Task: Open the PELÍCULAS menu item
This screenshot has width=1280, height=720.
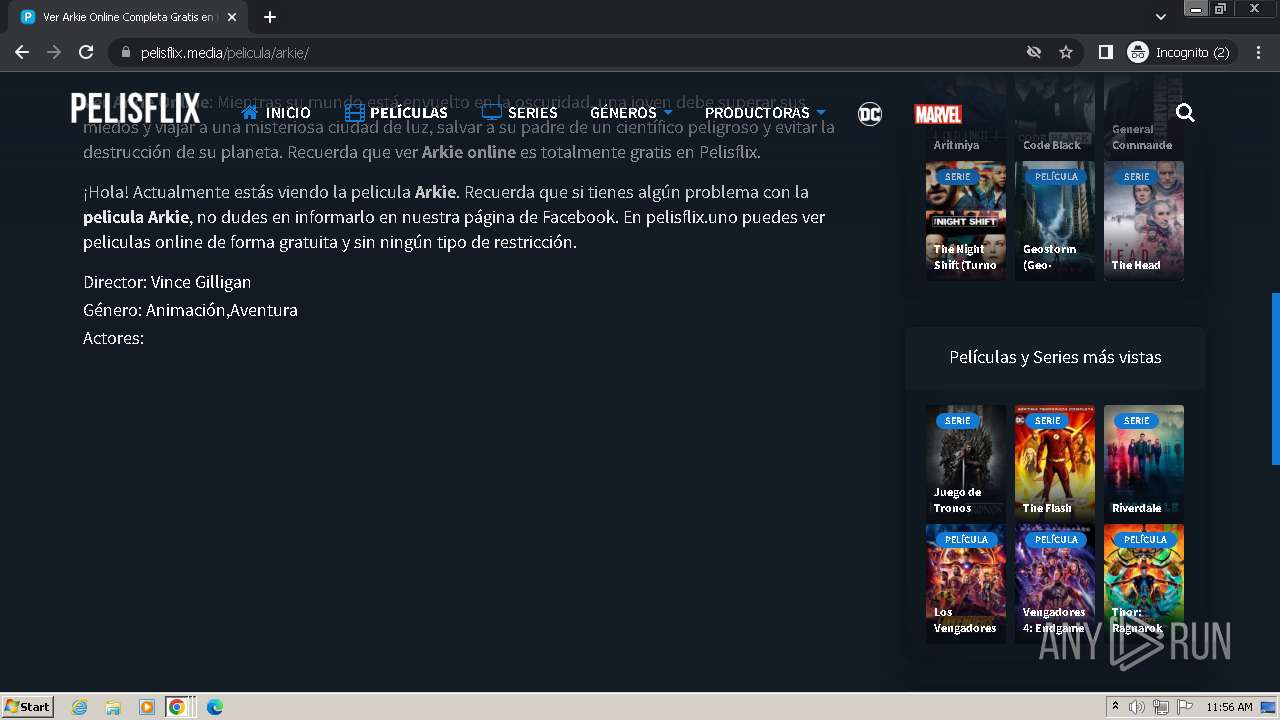Action: point(396,112)
